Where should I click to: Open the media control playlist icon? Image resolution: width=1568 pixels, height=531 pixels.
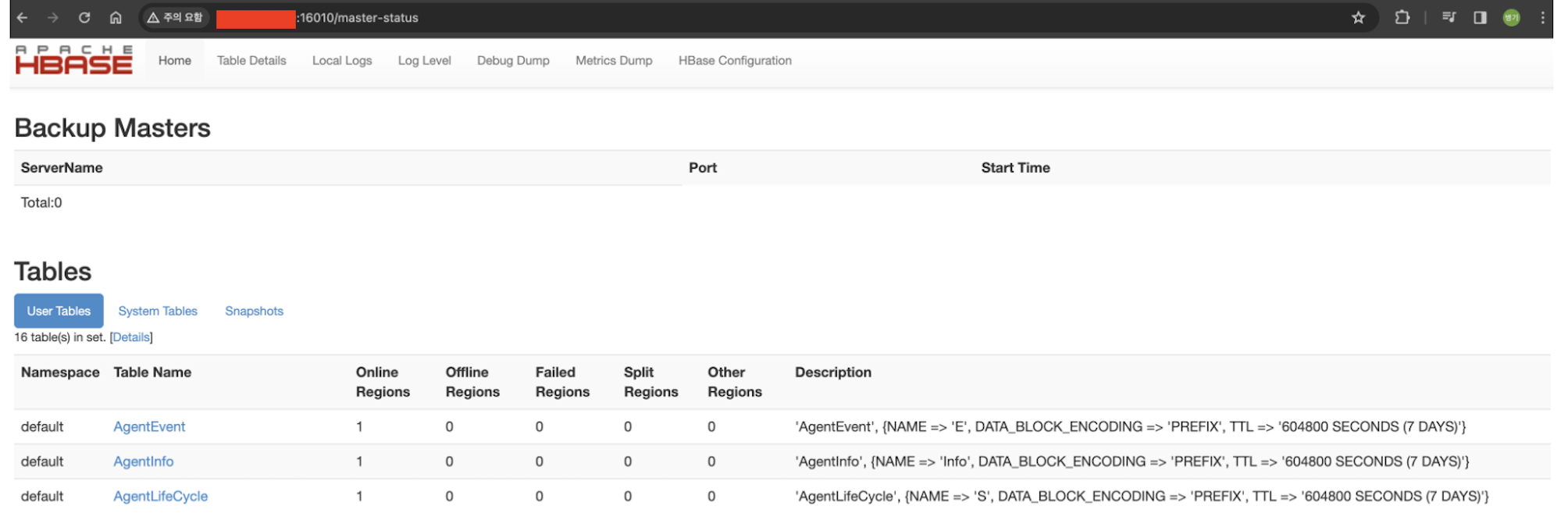[x=1449, y=17]
